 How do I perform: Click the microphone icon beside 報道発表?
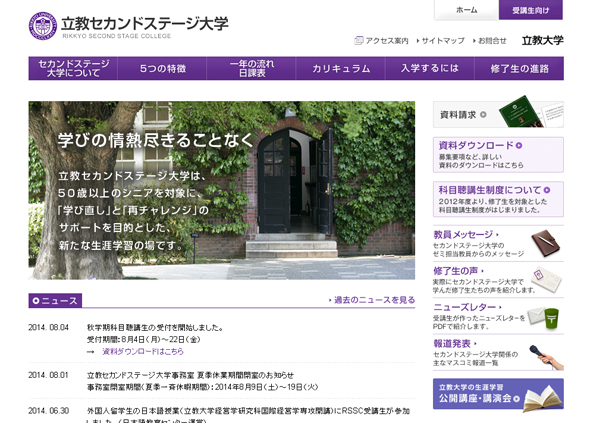coord(546,357)
